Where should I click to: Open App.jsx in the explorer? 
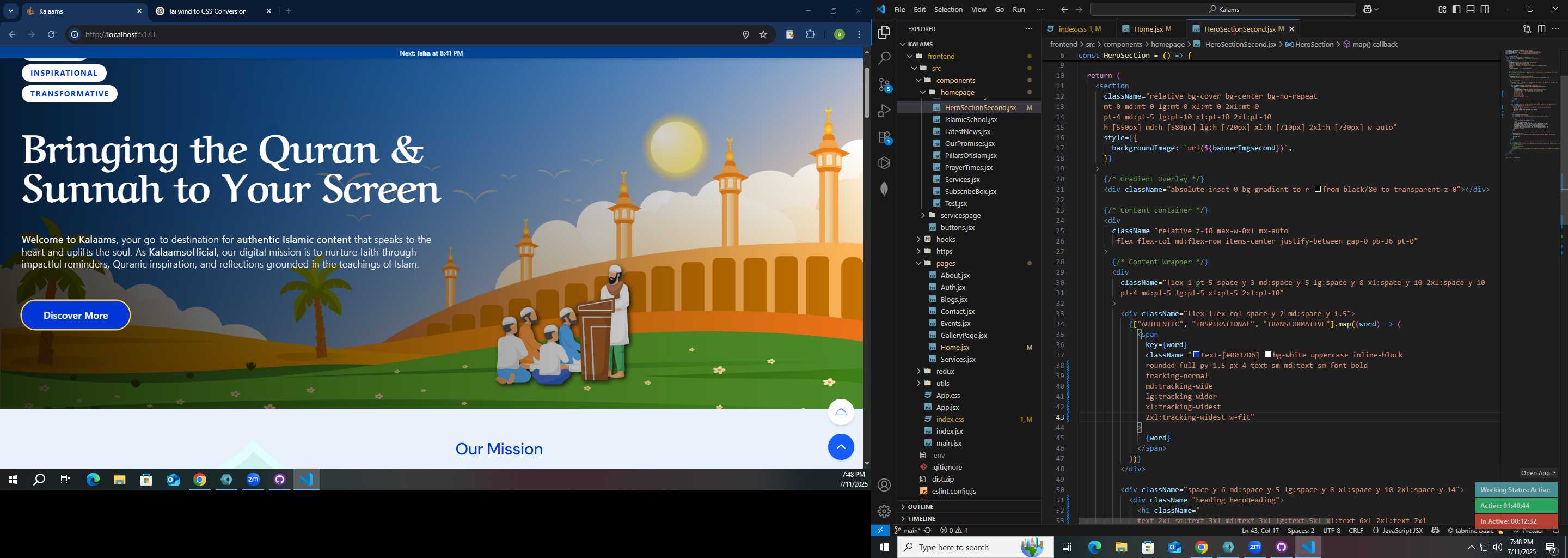point(947,408)
